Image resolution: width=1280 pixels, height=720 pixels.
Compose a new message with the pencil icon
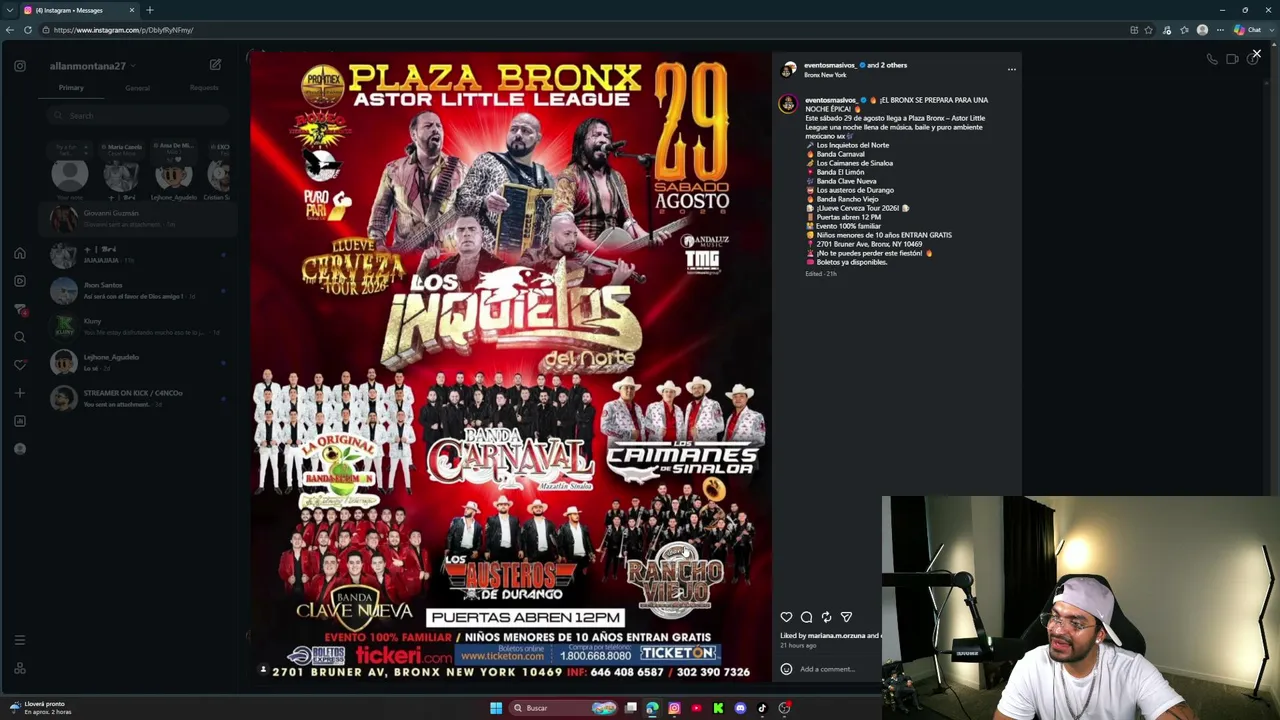pyautogui.click(x=215, y=65)
